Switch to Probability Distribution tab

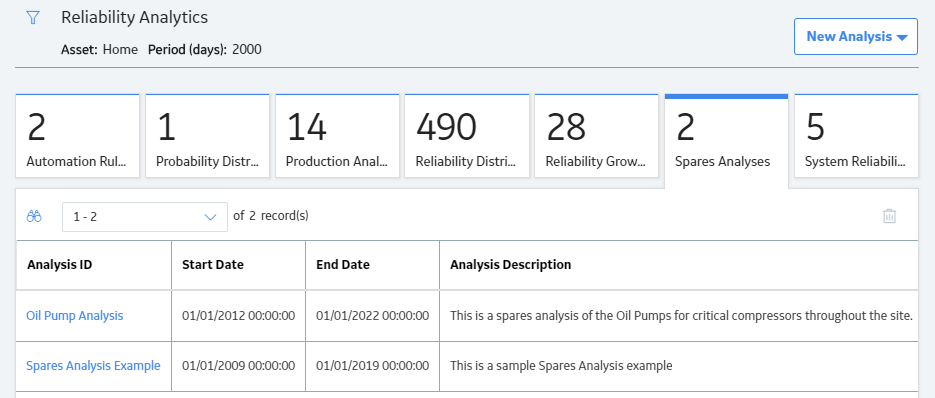[208, 136]
